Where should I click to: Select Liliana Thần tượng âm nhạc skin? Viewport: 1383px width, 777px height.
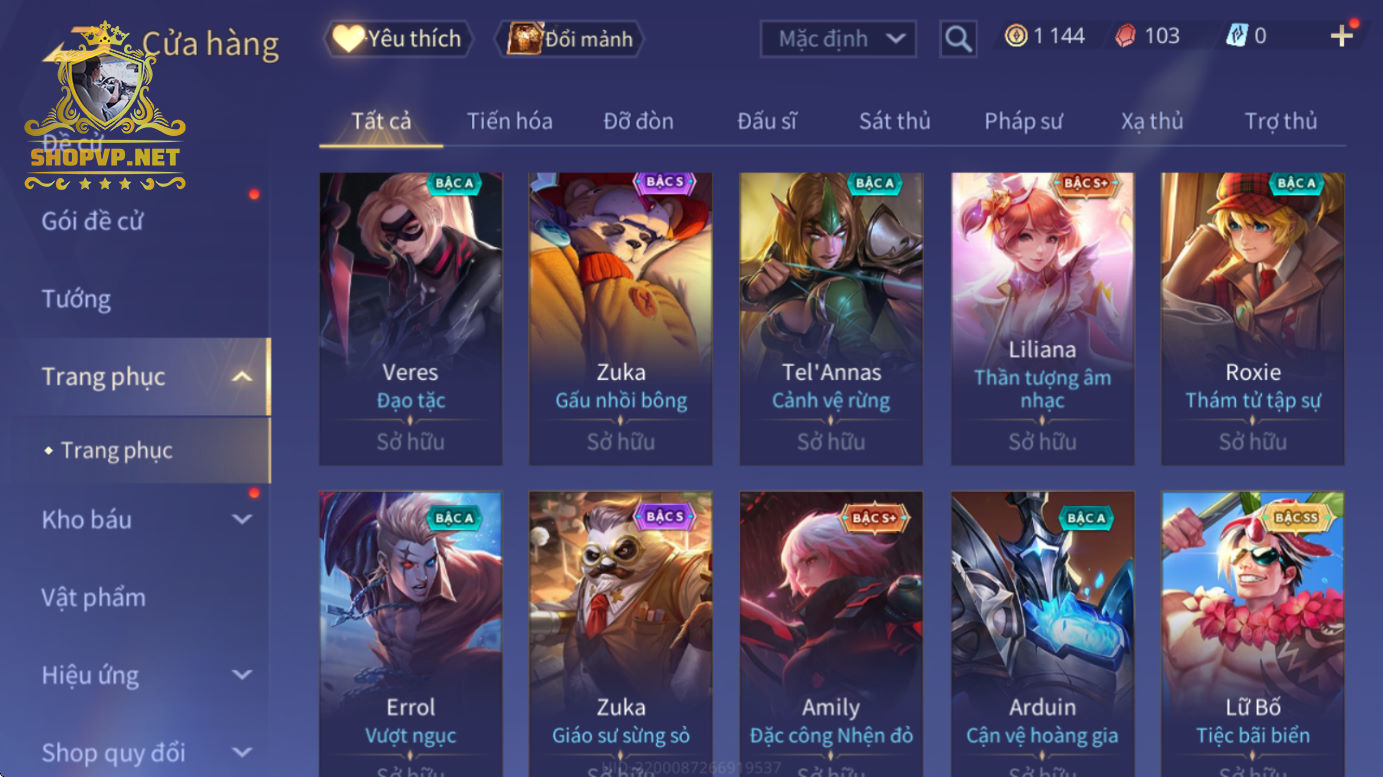pyautogui.click(x=1042, y=319)
